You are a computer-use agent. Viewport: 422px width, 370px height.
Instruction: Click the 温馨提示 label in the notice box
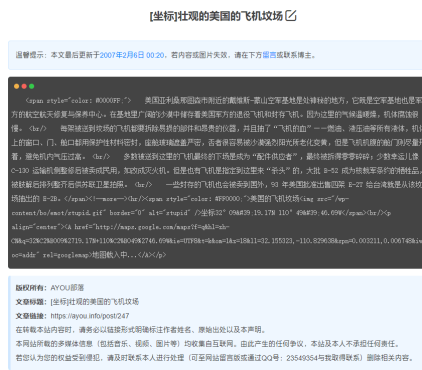29,55
